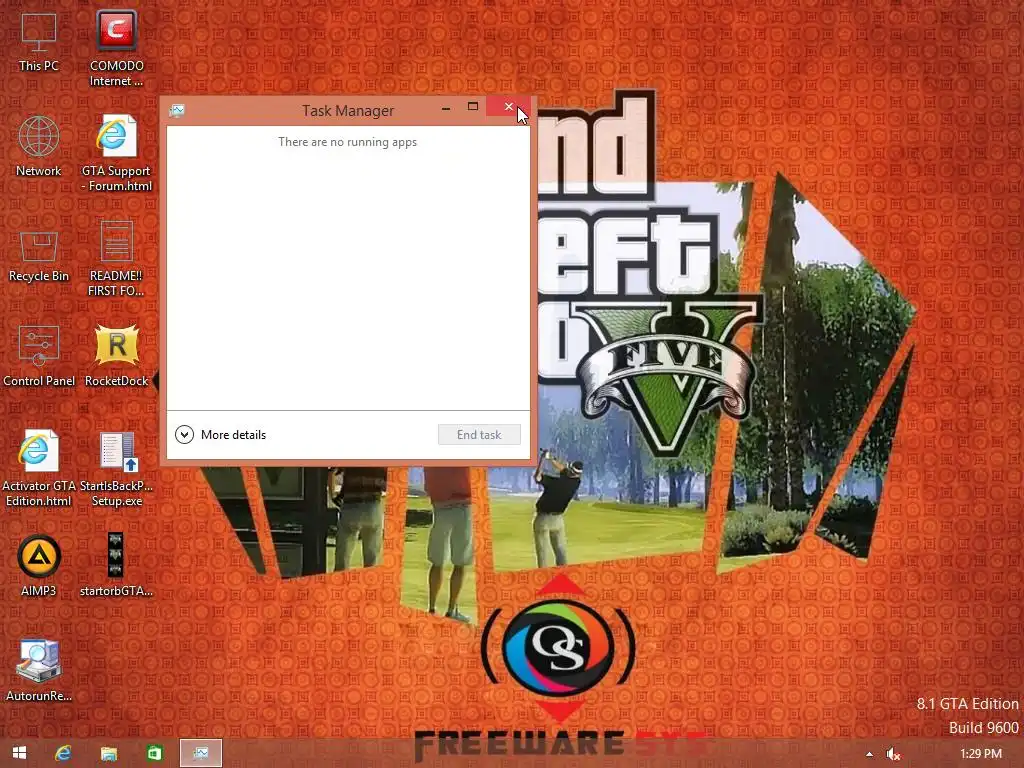The height and width of the screenshot is (768, 1024).
Task: Open the Recycle Bin
Action: click(39, 256)
